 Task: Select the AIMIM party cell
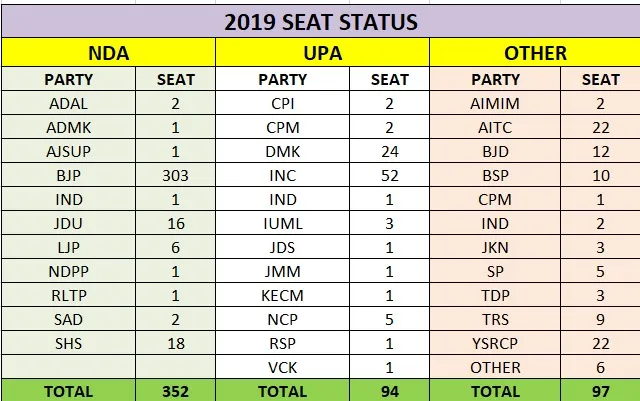click(x=496, y=103)
